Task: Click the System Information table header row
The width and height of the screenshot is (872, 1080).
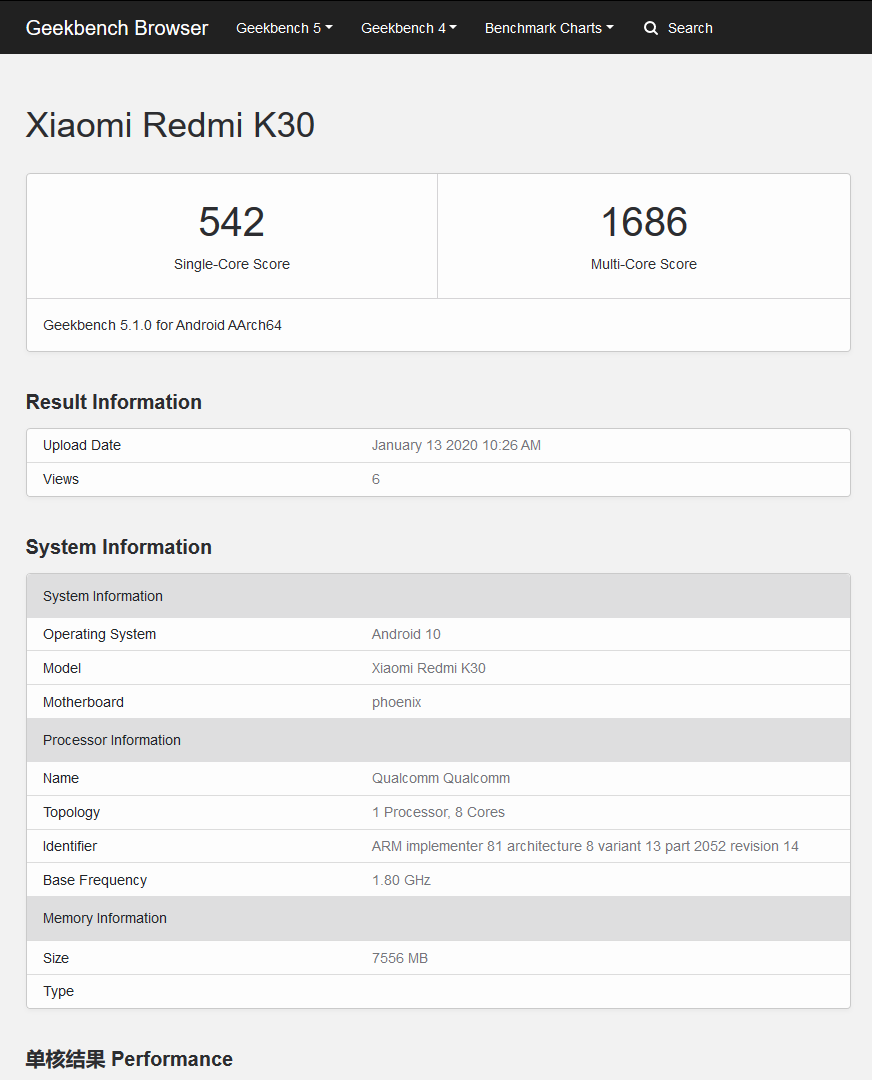Action: coord(438,596)
